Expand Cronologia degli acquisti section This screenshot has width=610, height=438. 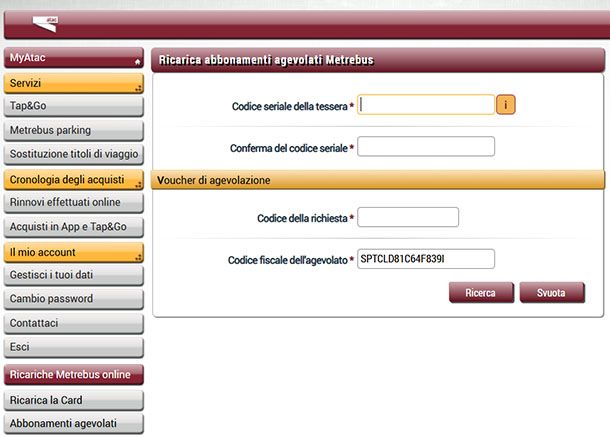(x=74, y=180)
